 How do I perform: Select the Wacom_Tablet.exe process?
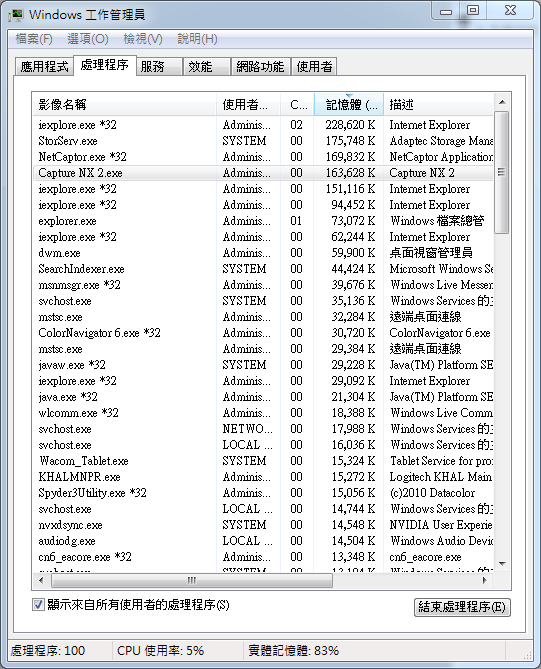pyautogui.click(x=263, y=461)
